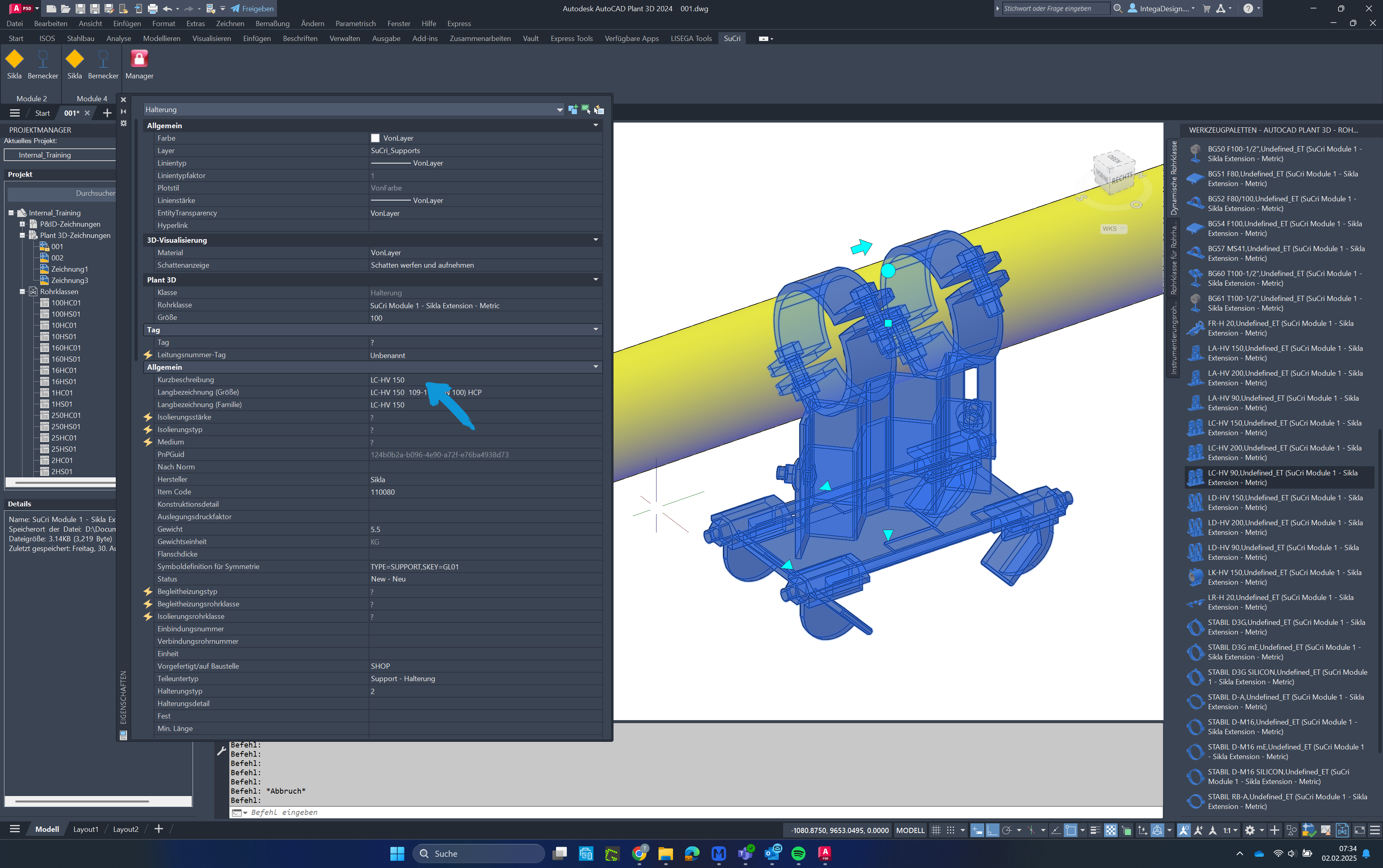This screenshot has width=1383, height=868.
Task: Expand P&ID-Zeichnungen tree node
Action: tap(23, 224)
